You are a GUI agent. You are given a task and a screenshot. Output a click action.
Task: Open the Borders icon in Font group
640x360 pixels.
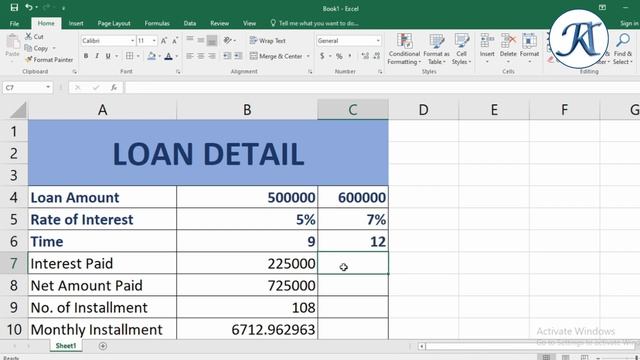pyautogui.click(x=129, y=56)
